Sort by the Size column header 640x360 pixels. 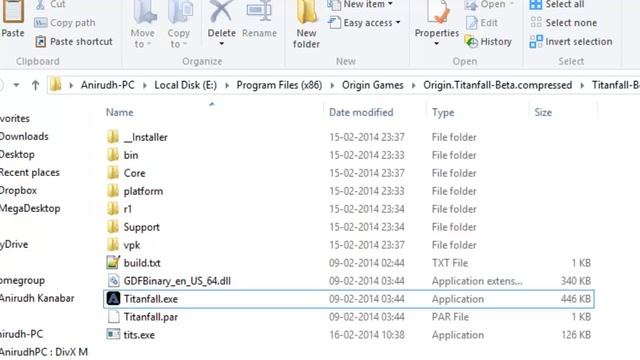click(543, 112)
